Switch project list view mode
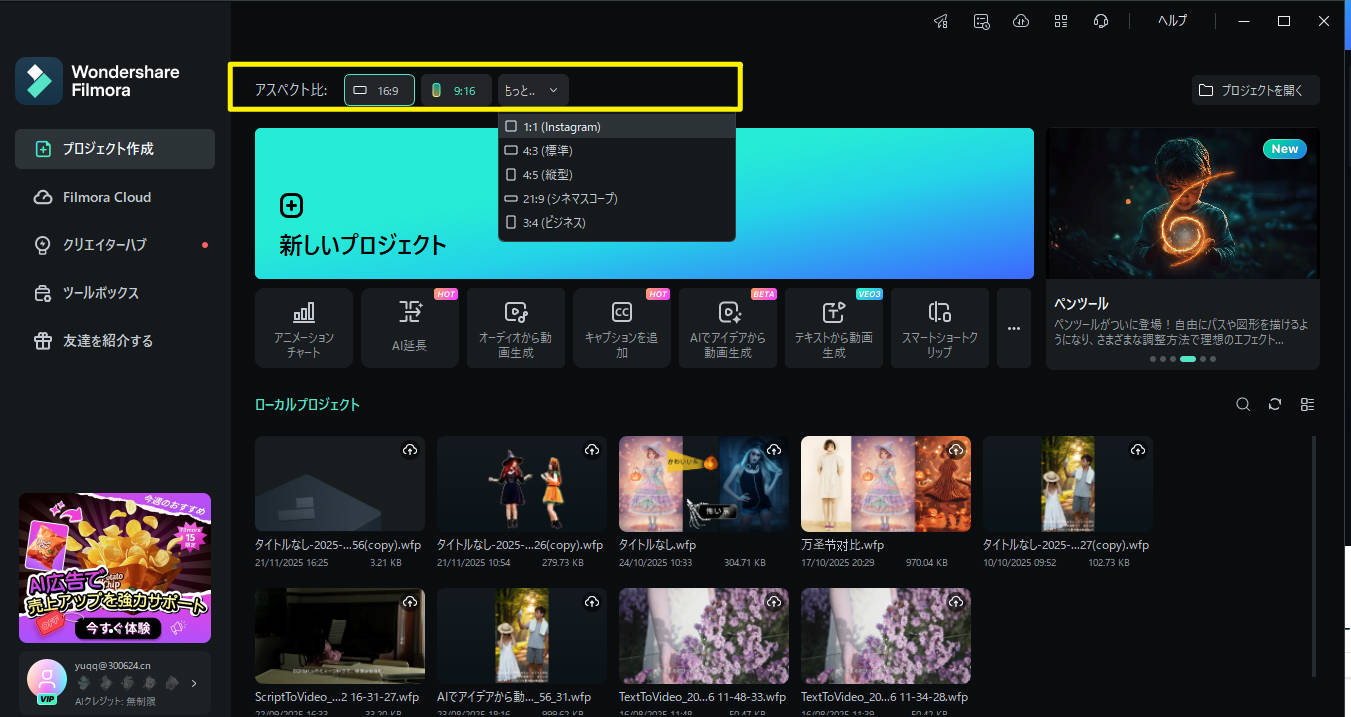1351x717 pixels. click(1308, 404)
